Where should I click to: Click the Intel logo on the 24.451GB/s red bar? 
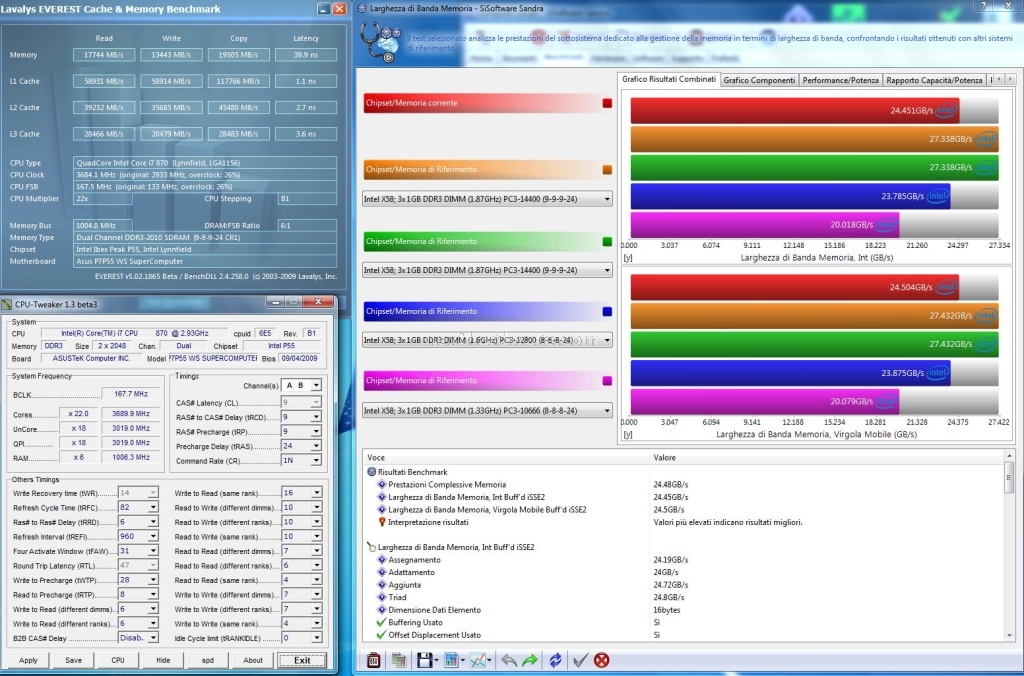[946, 110]
